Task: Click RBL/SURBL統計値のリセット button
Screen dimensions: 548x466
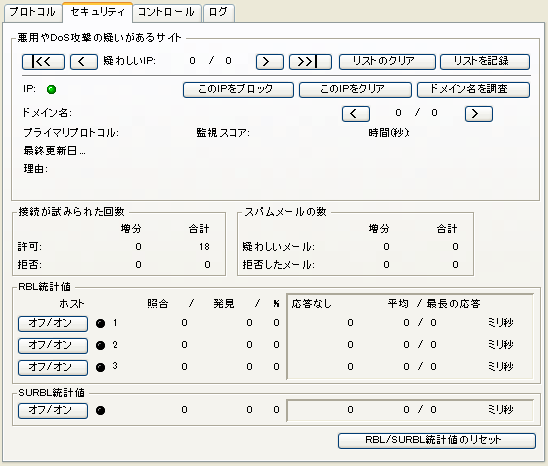Action: [x=437, y=441]
